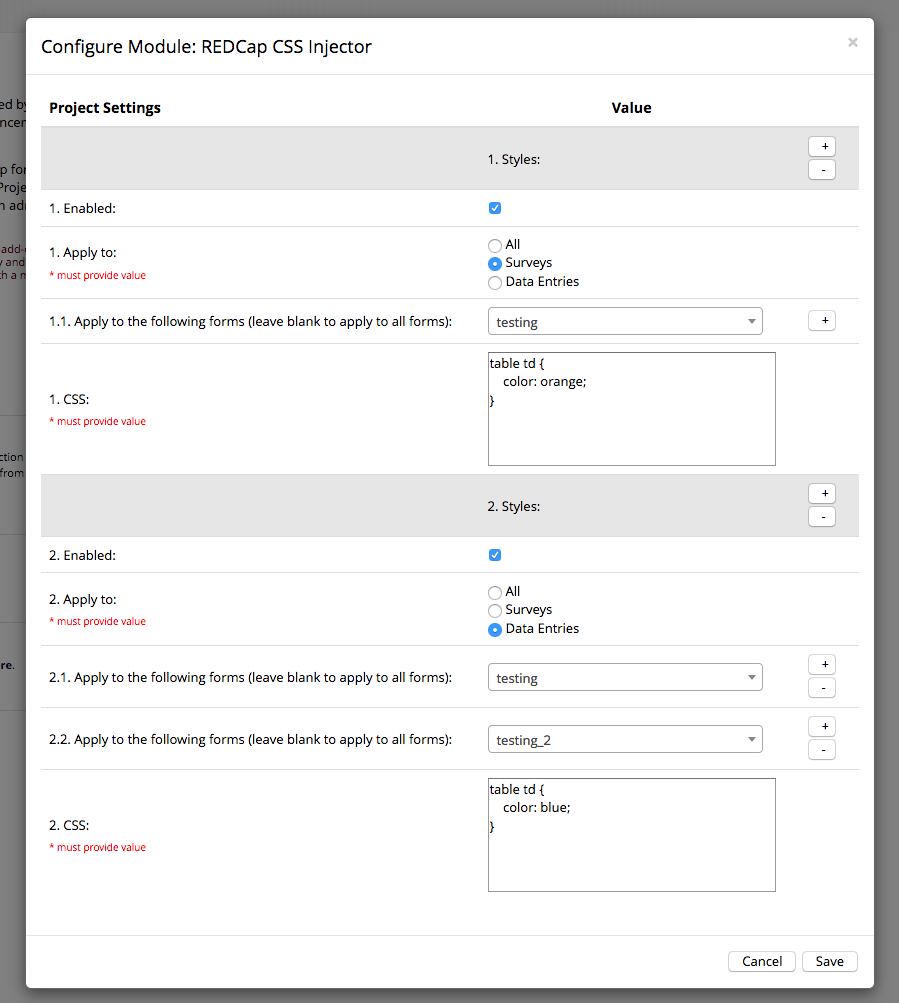Click the 2. Enabled label

tap(83, 555)
